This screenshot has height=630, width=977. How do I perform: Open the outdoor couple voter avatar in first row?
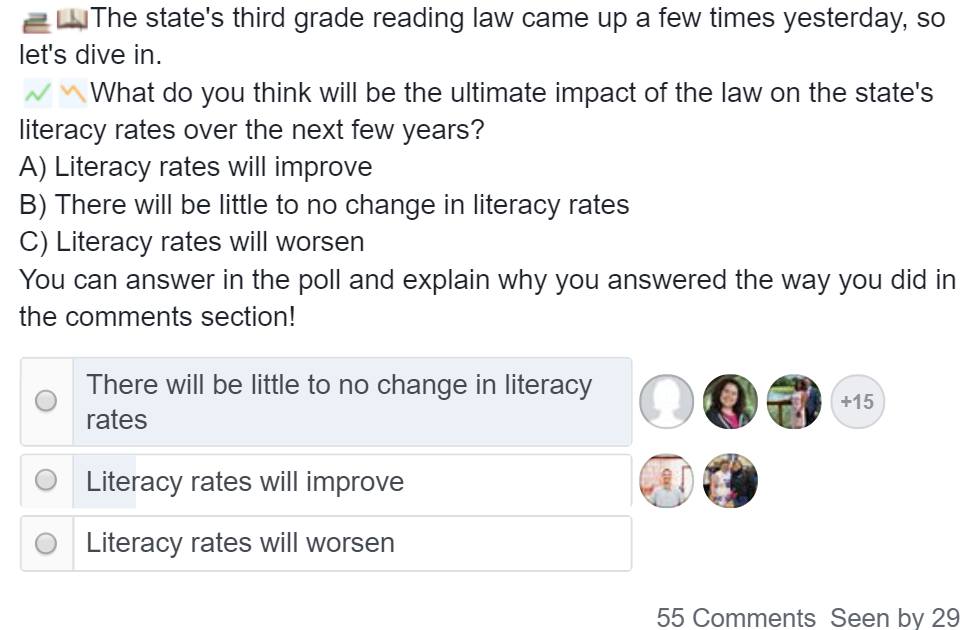pos(794,401)
